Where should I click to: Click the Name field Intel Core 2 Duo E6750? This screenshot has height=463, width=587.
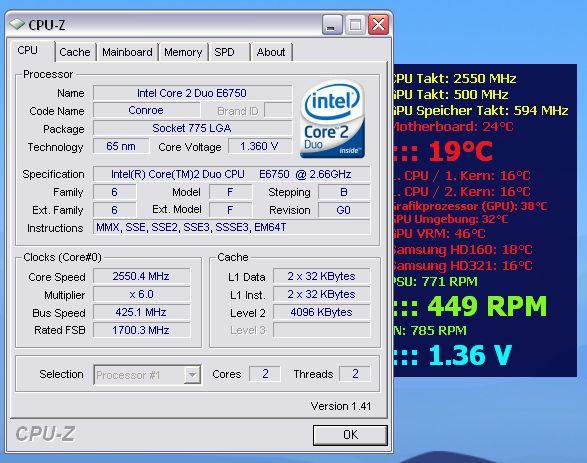click(x=192, y=93)
